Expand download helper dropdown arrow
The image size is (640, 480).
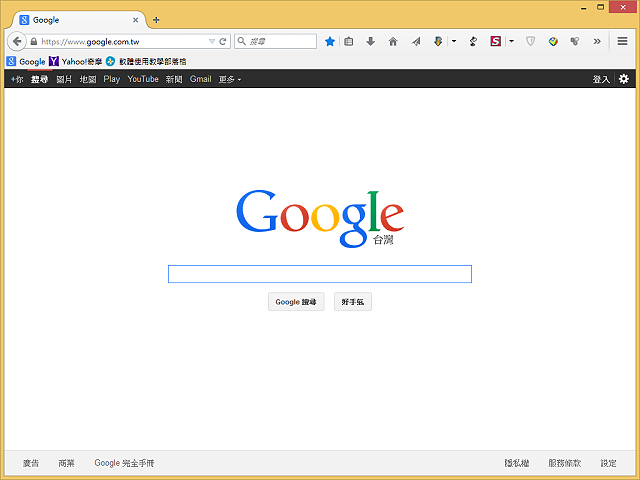point(454,41)
